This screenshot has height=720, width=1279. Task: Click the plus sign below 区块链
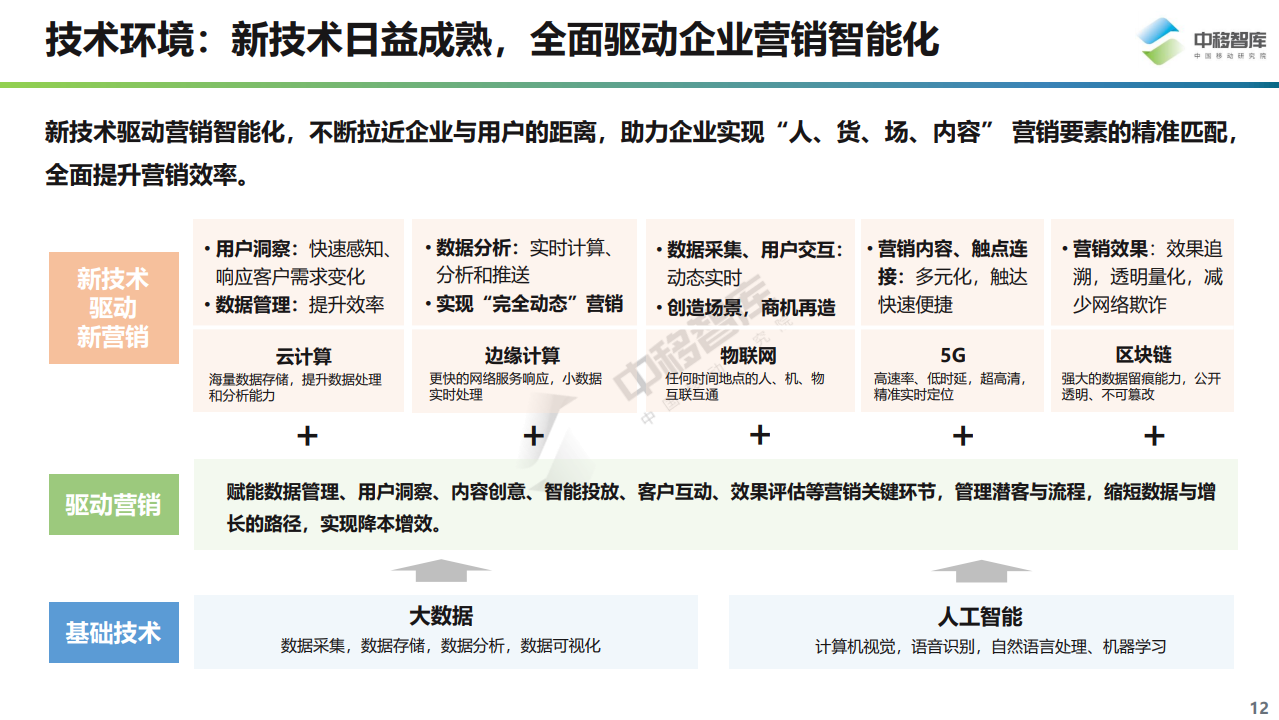click(1154, 436)
